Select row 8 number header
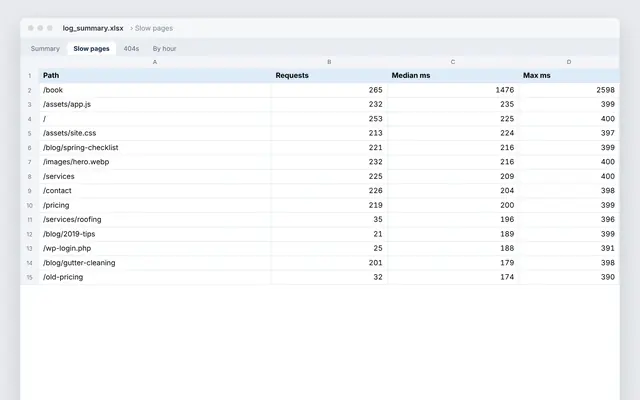 [29, 176]
